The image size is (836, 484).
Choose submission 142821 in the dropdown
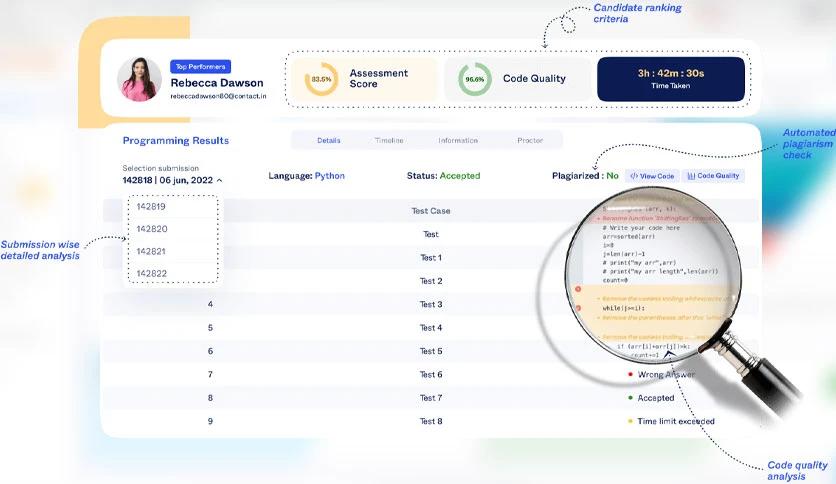coord(151,251)
